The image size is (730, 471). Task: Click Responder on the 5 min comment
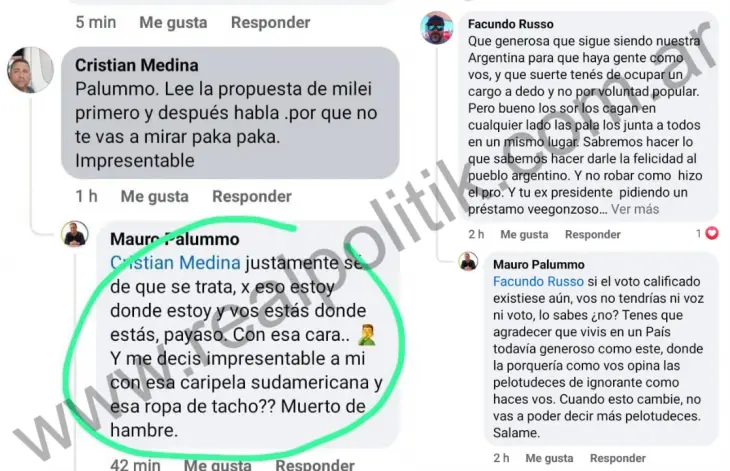pos(270,22)
